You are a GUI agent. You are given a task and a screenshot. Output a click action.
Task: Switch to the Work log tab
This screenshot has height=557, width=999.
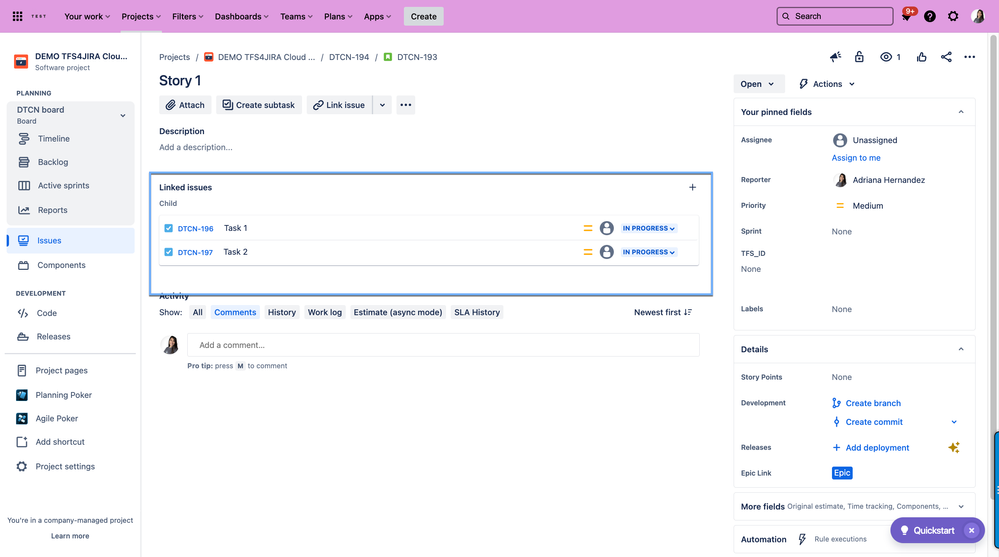coord(325,312)
